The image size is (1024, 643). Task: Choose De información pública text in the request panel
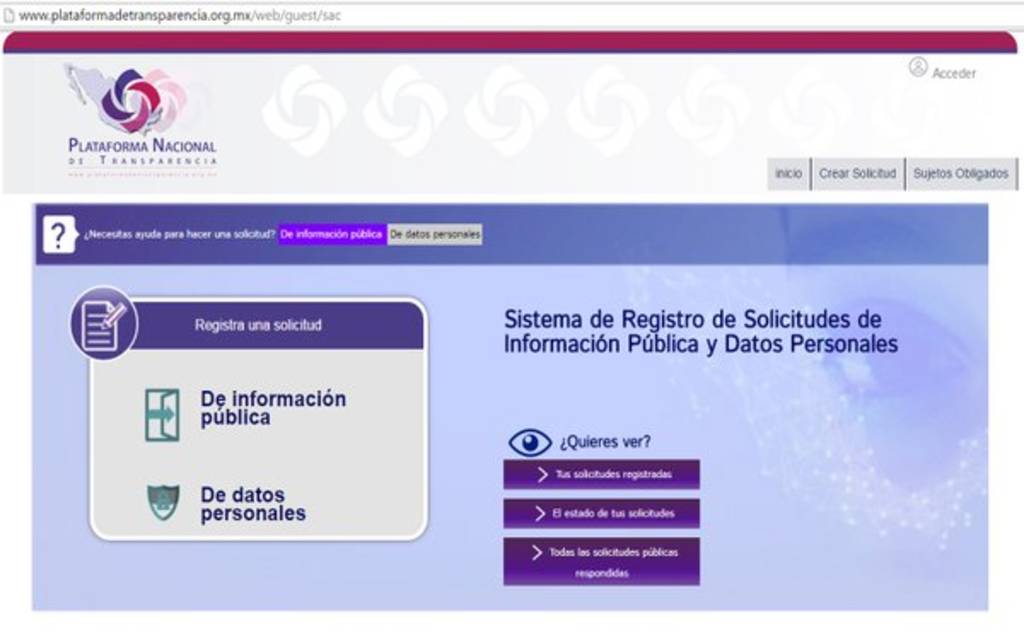pyautogui.click(x=273, y=408)
